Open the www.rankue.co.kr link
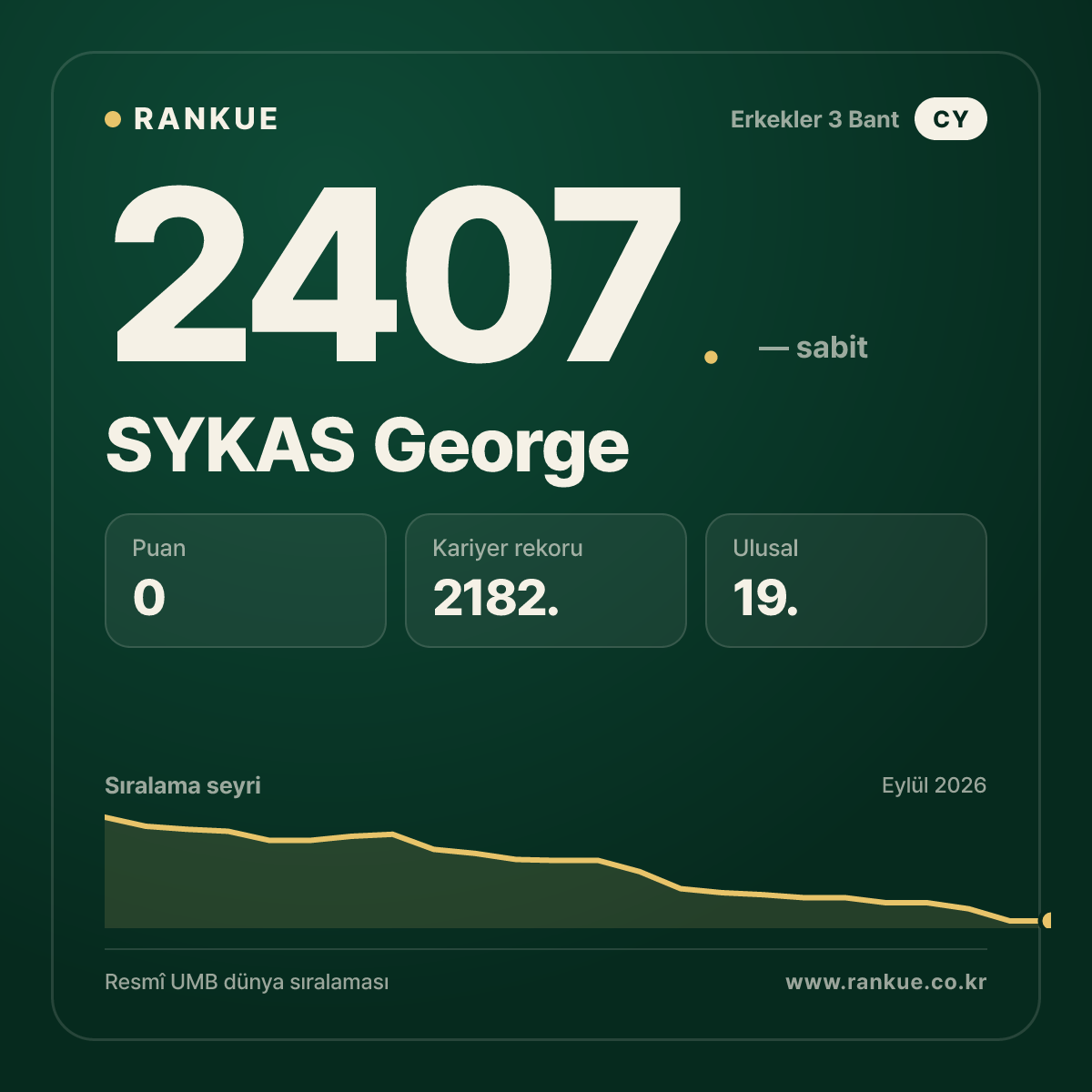 coord(886,982)
